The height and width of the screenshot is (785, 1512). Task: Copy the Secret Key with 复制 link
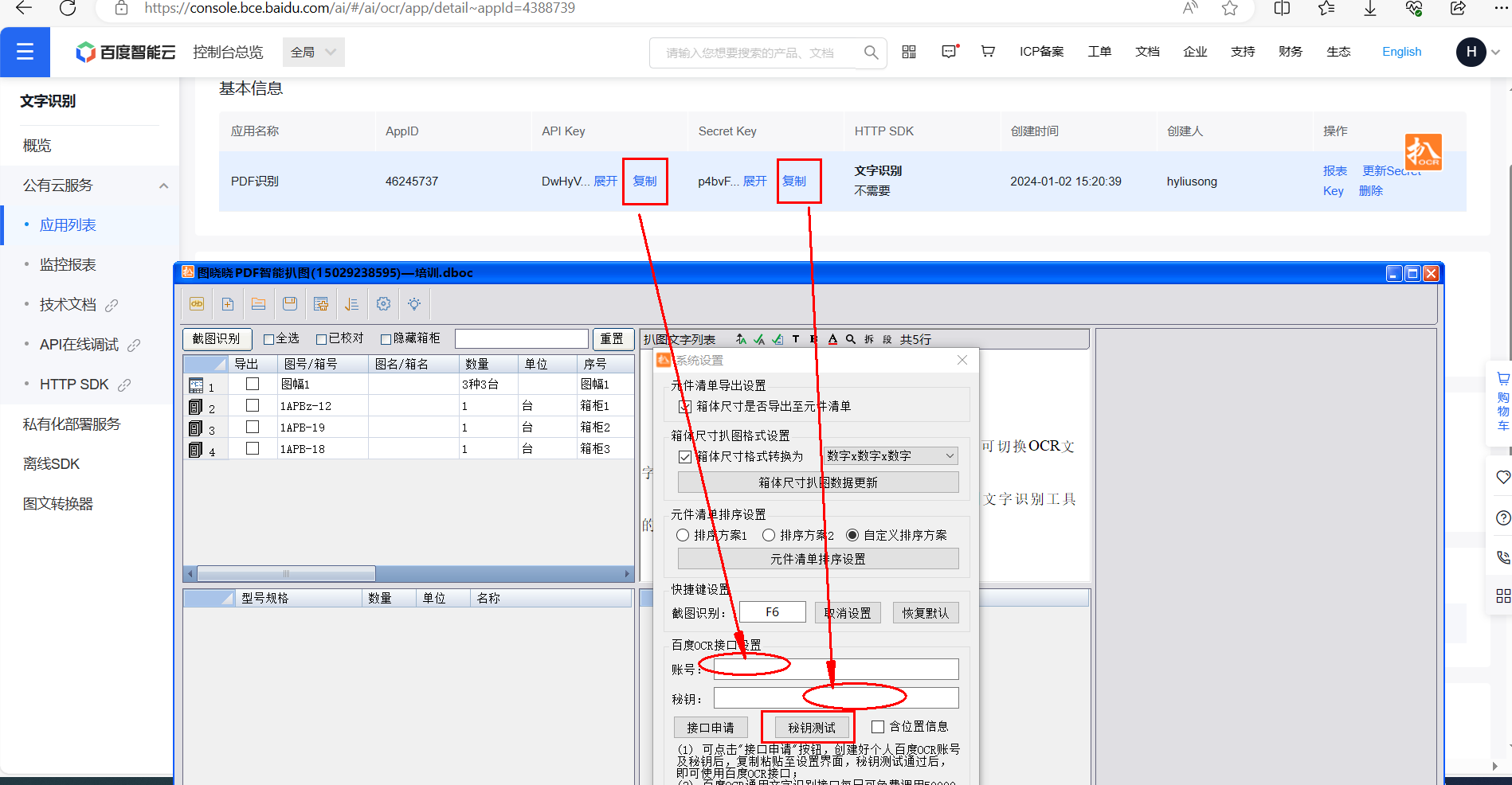(794, 182)
